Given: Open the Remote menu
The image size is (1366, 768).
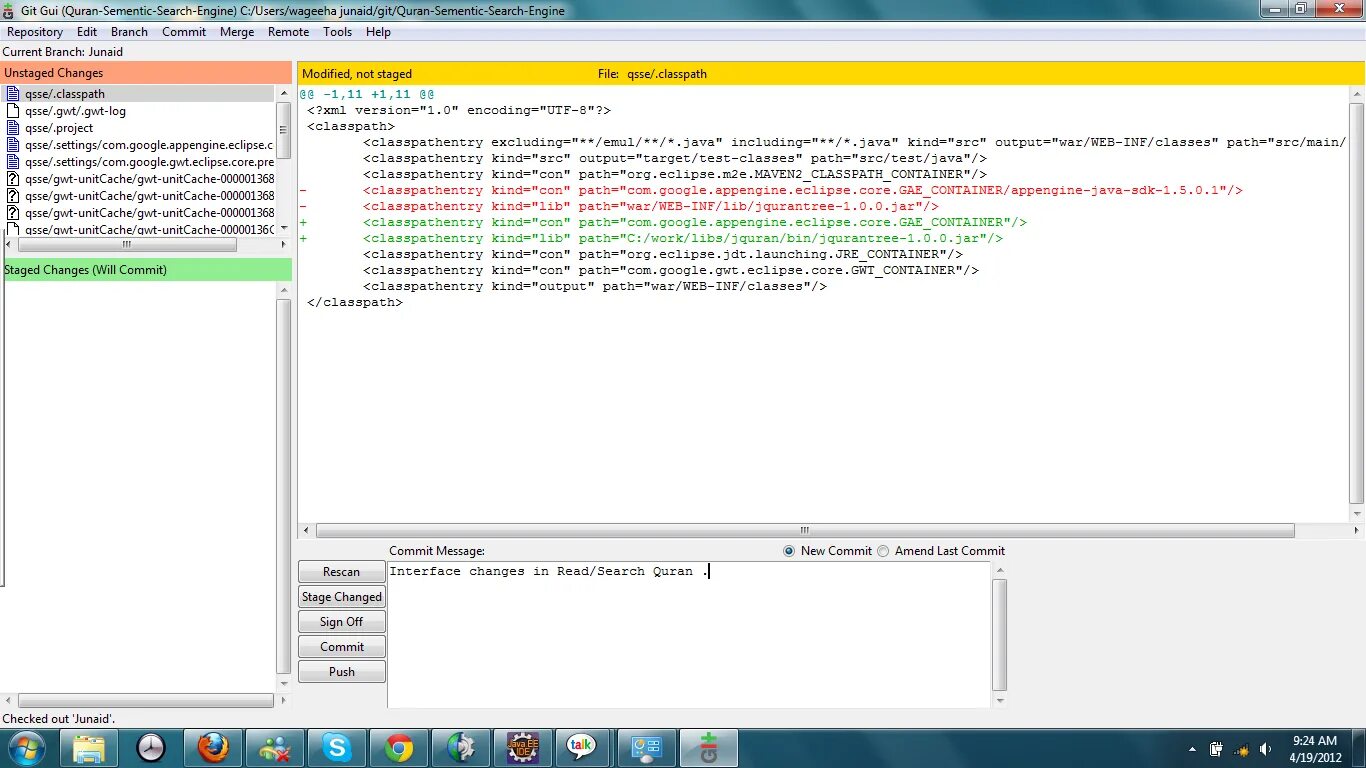Looking at the screenshot, I should 288,32.
